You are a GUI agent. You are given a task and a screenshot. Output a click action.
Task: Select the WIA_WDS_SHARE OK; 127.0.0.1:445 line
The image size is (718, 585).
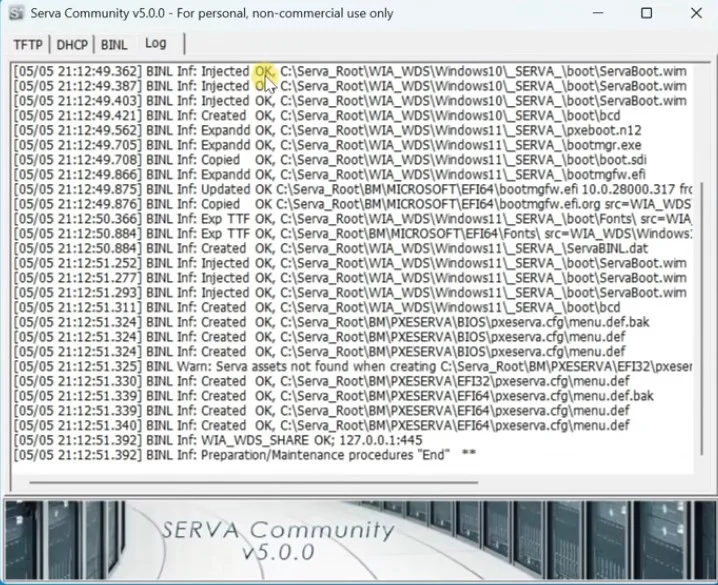[218, 440]
